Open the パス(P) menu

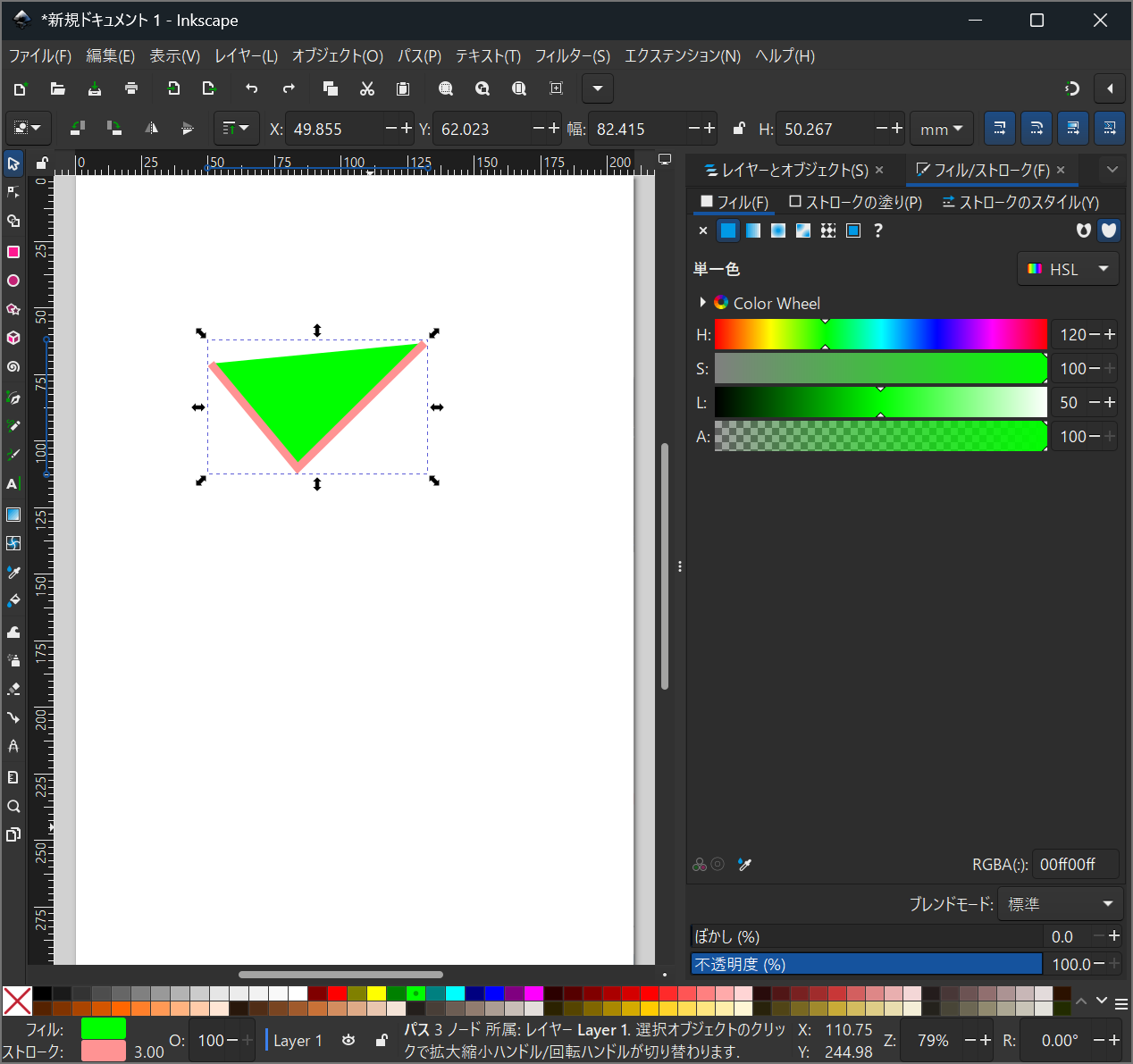coord(419,55)
